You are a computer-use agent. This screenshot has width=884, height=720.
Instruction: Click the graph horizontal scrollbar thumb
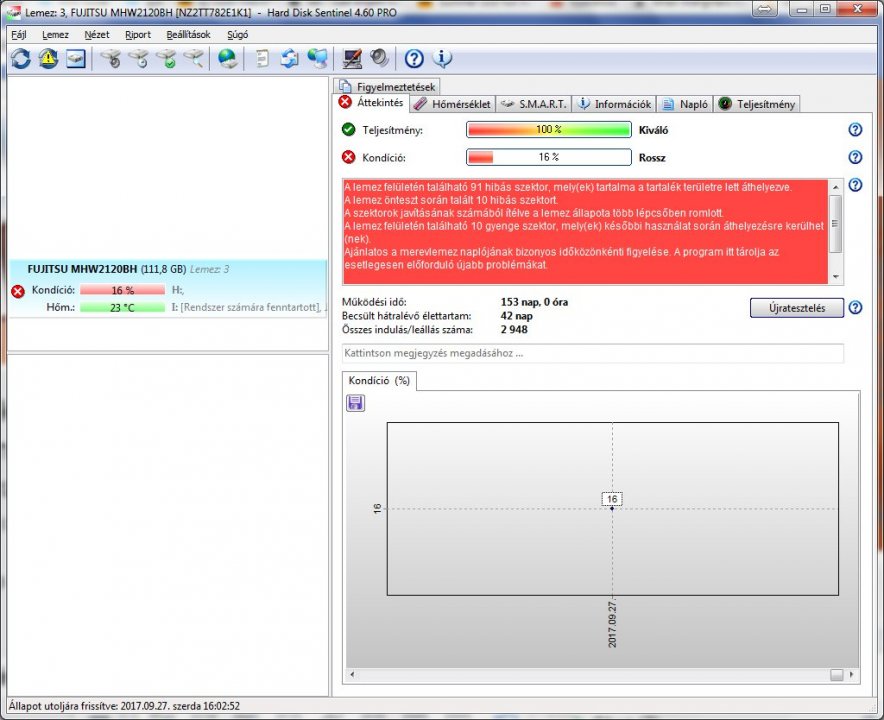coord(837,675)
